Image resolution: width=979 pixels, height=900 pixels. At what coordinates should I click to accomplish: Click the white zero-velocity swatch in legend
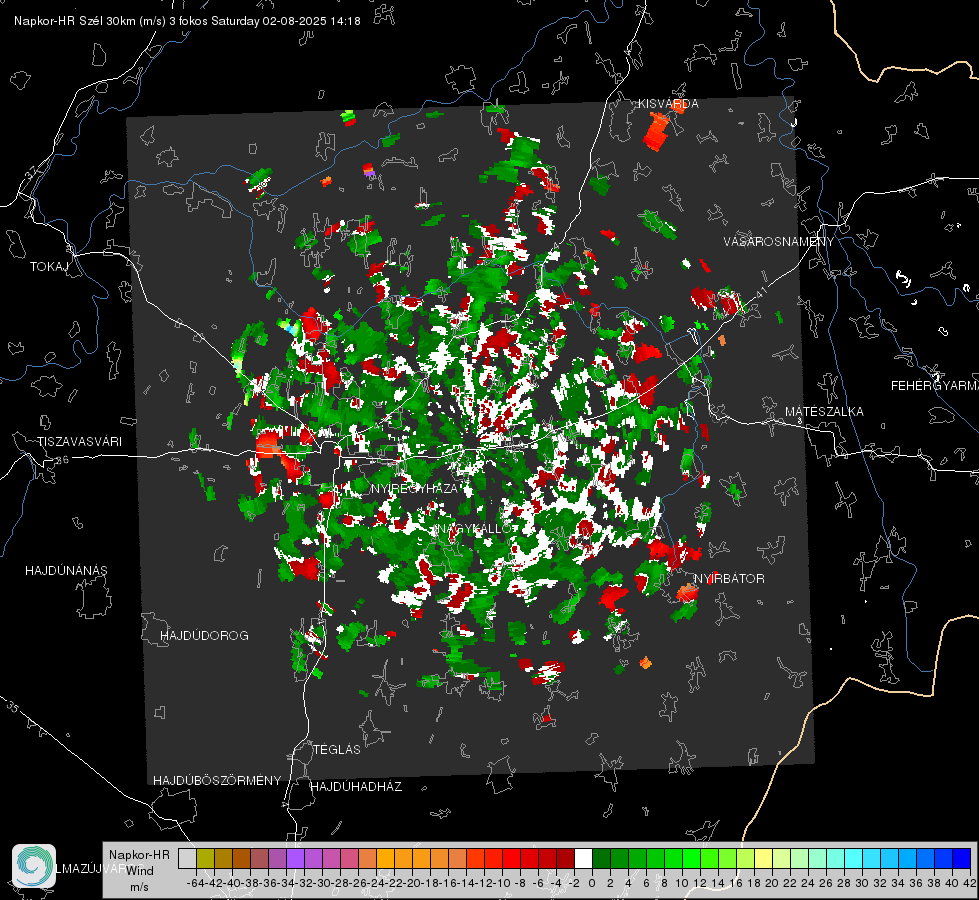point(583,858)
